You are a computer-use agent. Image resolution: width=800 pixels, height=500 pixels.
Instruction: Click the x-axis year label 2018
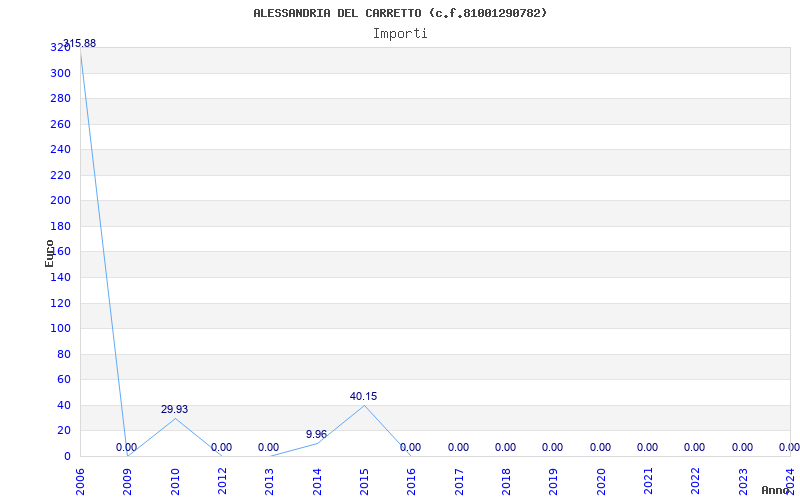[x=506, y=481]
